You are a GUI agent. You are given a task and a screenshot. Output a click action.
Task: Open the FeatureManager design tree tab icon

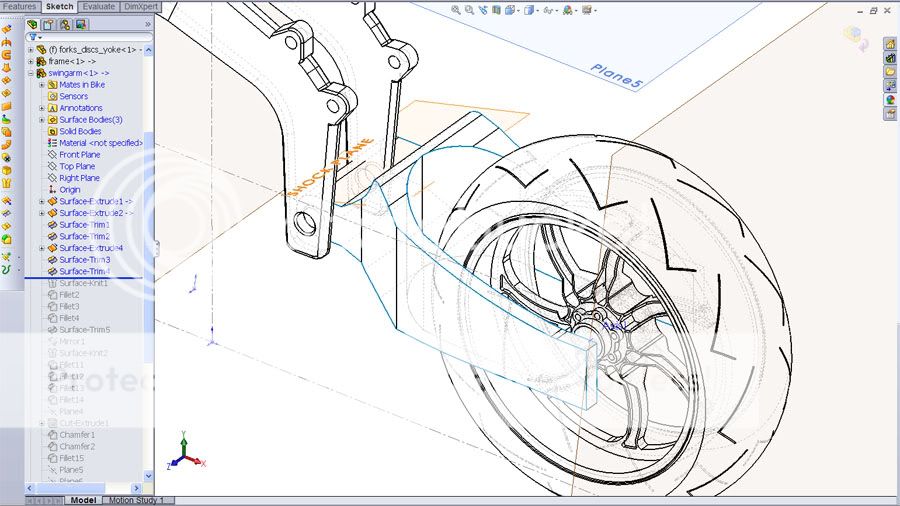32,24
